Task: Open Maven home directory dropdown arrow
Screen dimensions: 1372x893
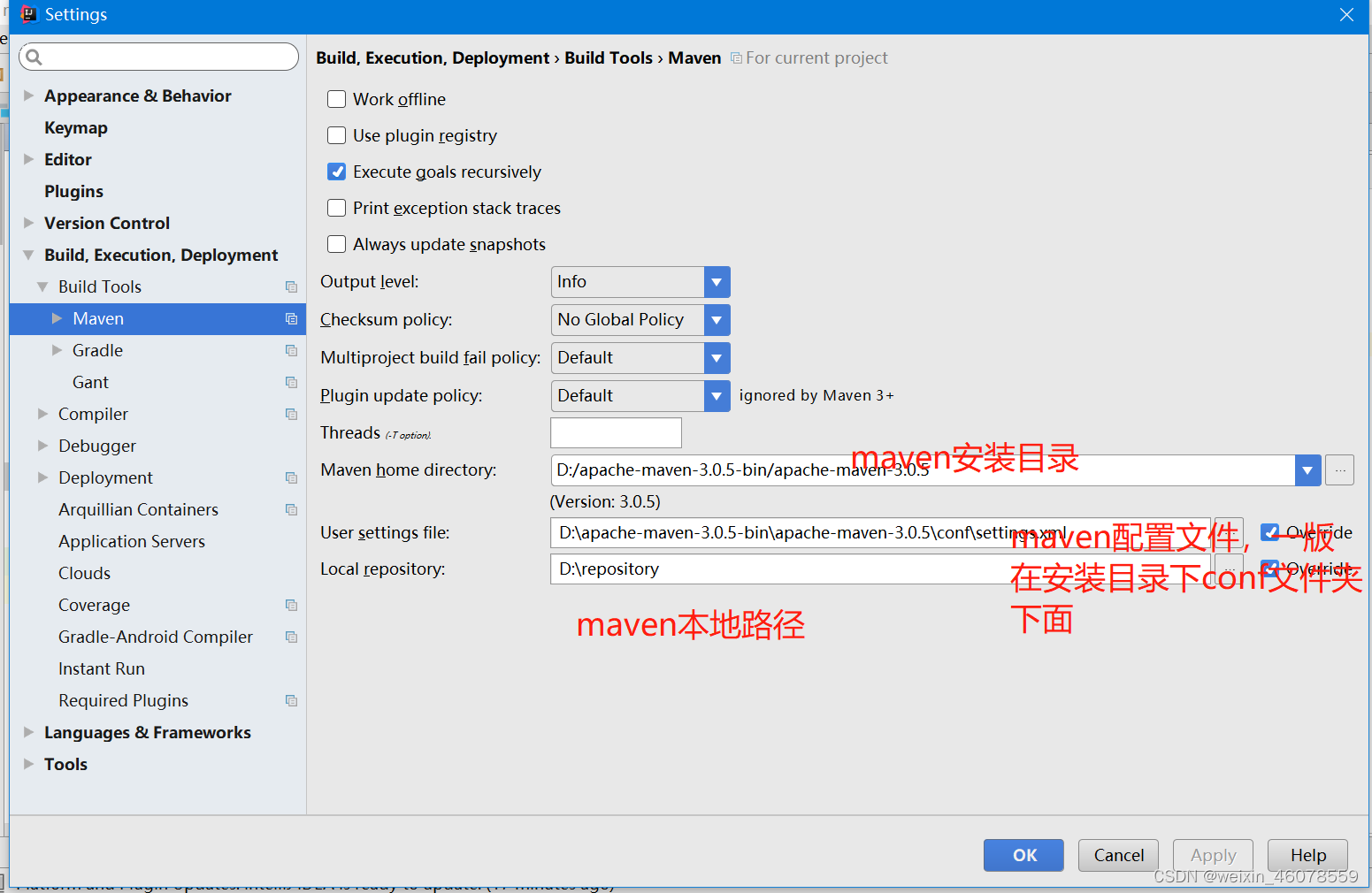Action: [1307, 470]
